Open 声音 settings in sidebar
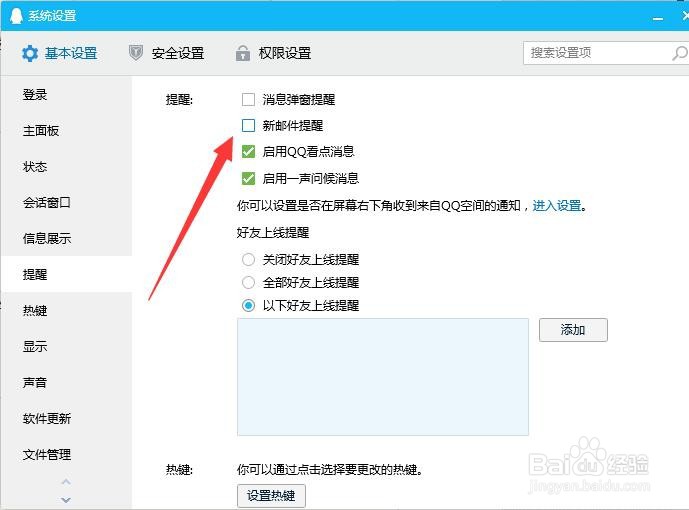689x510 pixels. 66,383
